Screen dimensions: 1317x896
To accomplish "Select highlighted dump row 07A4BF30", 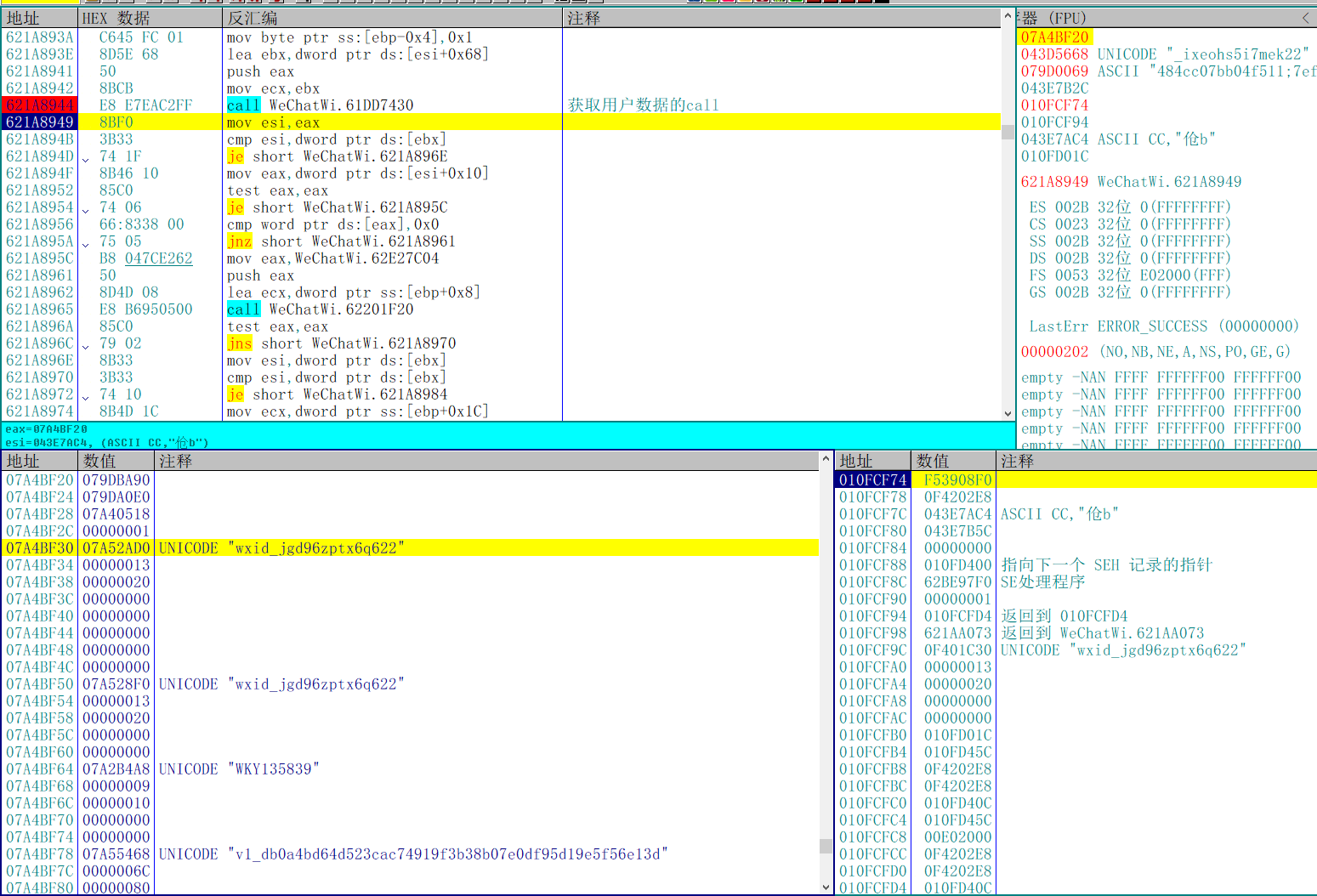I will 410,548.
